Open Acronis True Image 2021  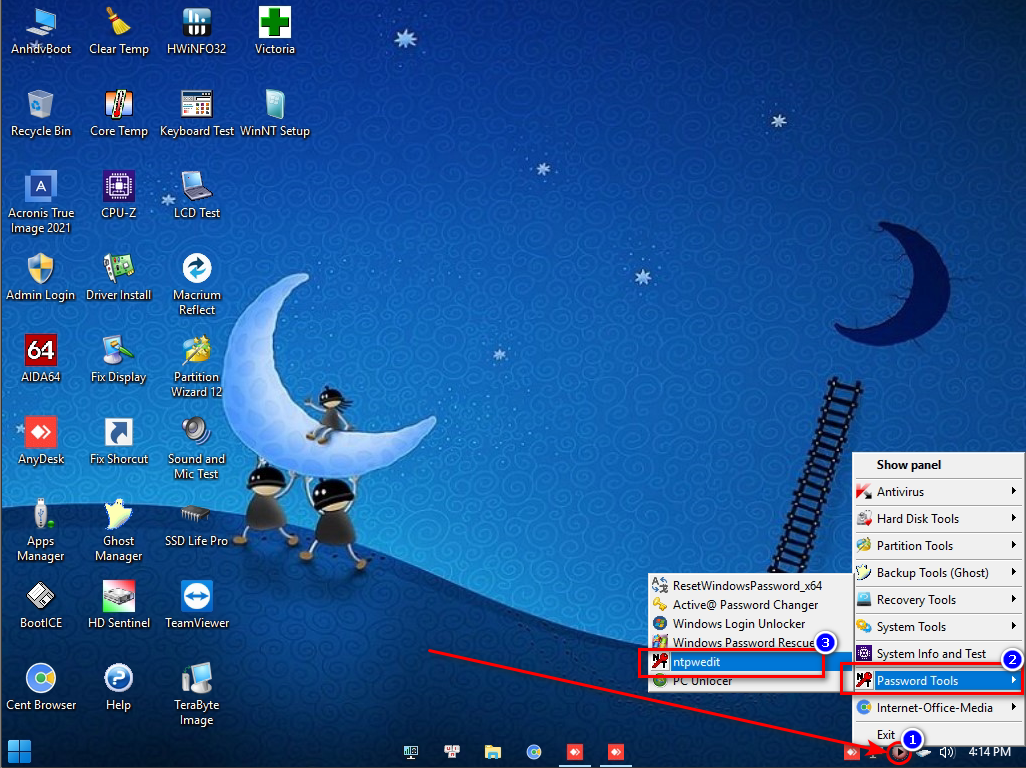[x=41, y=202]
